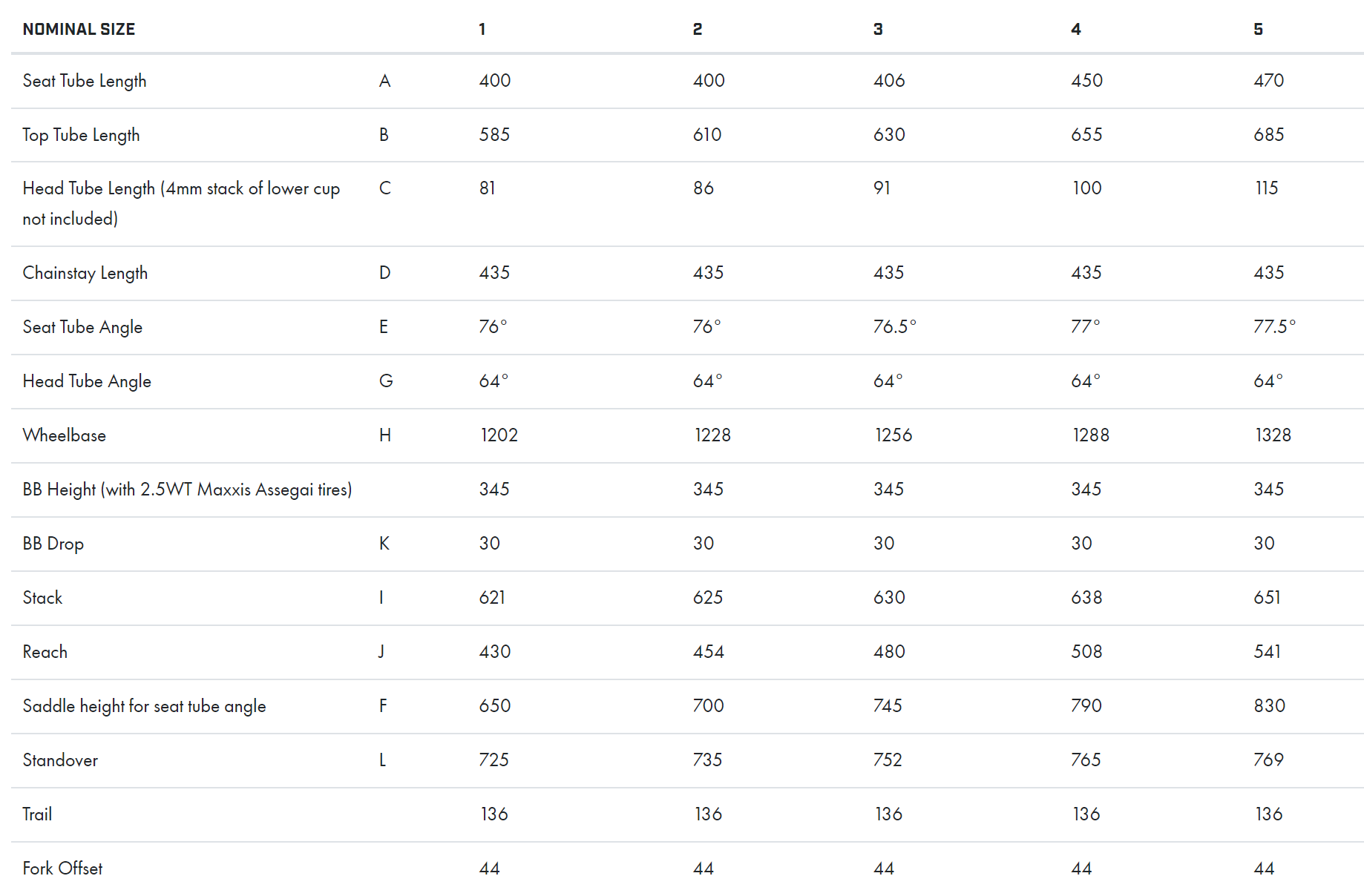Screen dimensions: 1364x896
Task: Click the Trail row label
Action: 37,814
